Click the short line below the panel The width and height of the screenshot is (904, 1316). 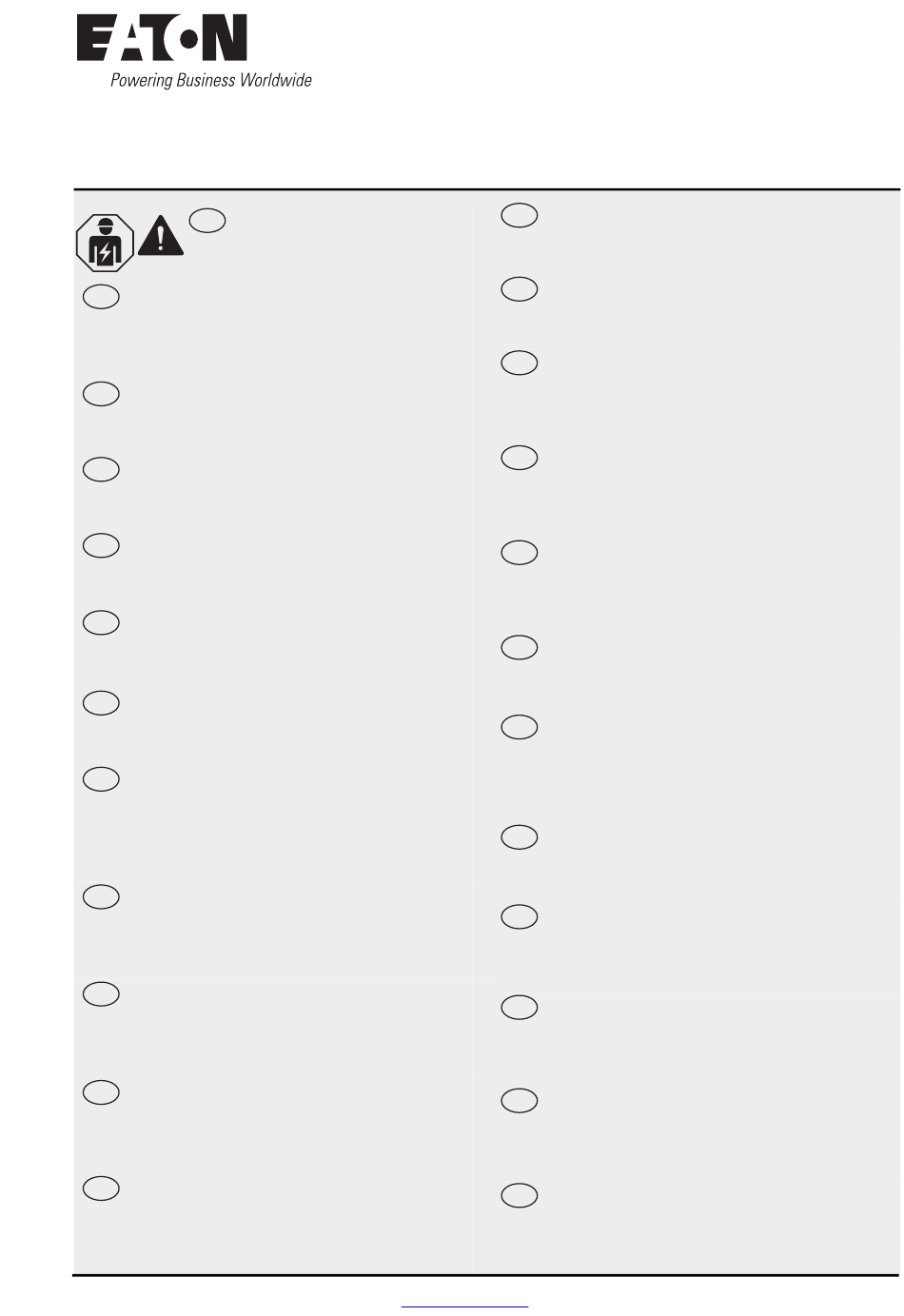464,1308
